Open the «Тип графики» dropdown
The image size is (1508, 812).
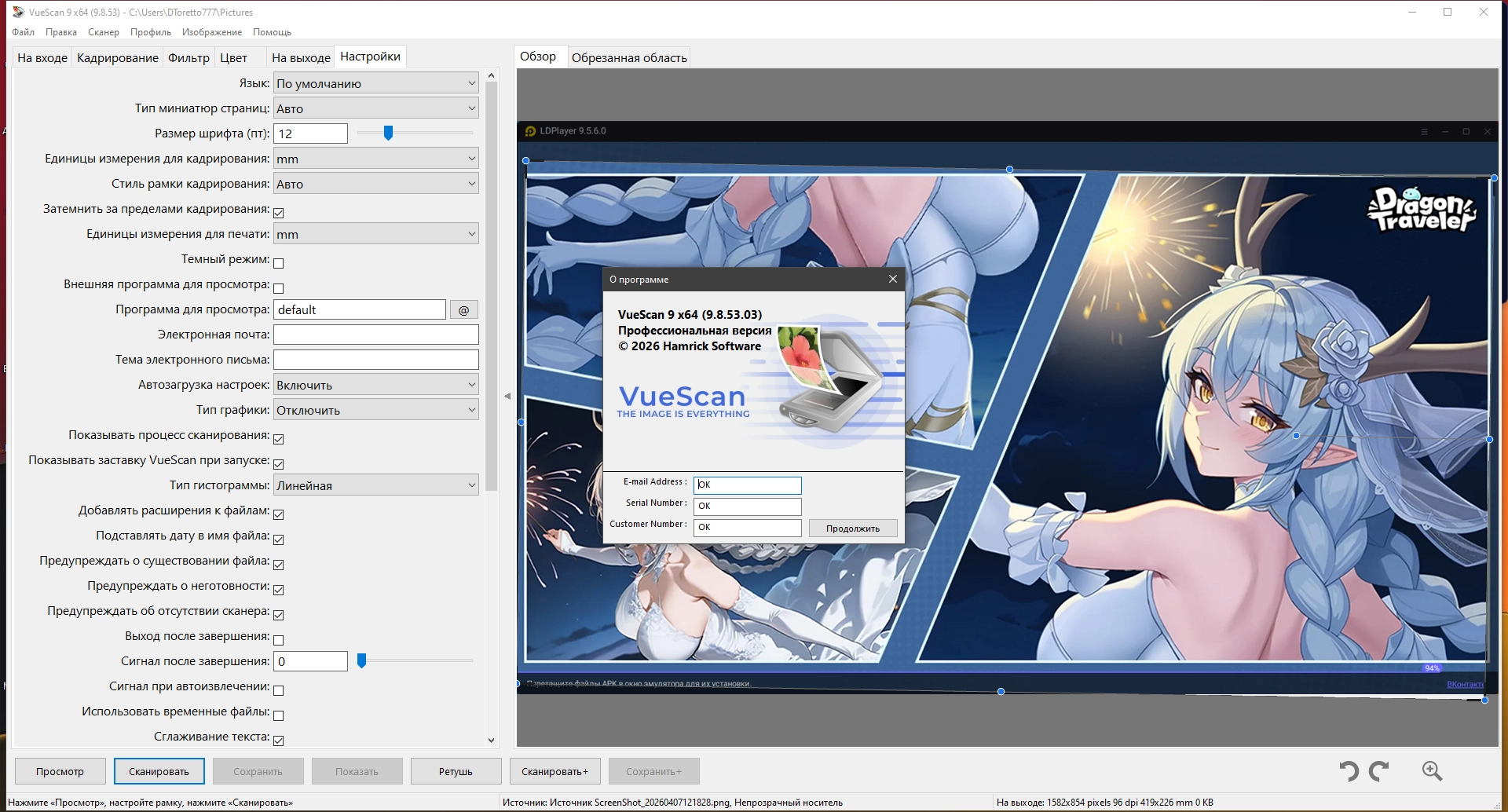tap(376, 410)
